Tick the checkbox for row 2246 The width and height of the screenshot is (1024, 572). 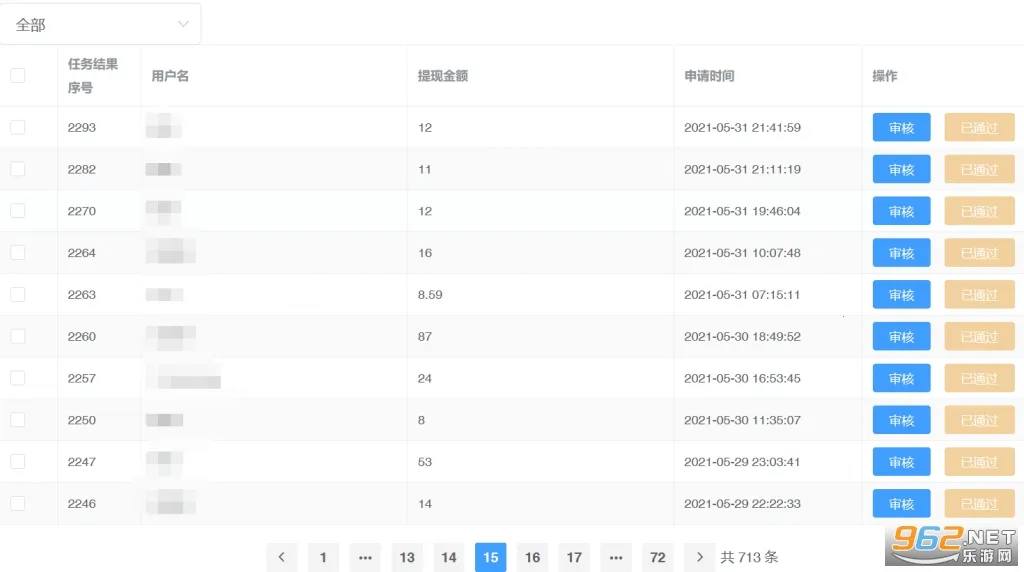pyautogui.click(x=18, y=504)
